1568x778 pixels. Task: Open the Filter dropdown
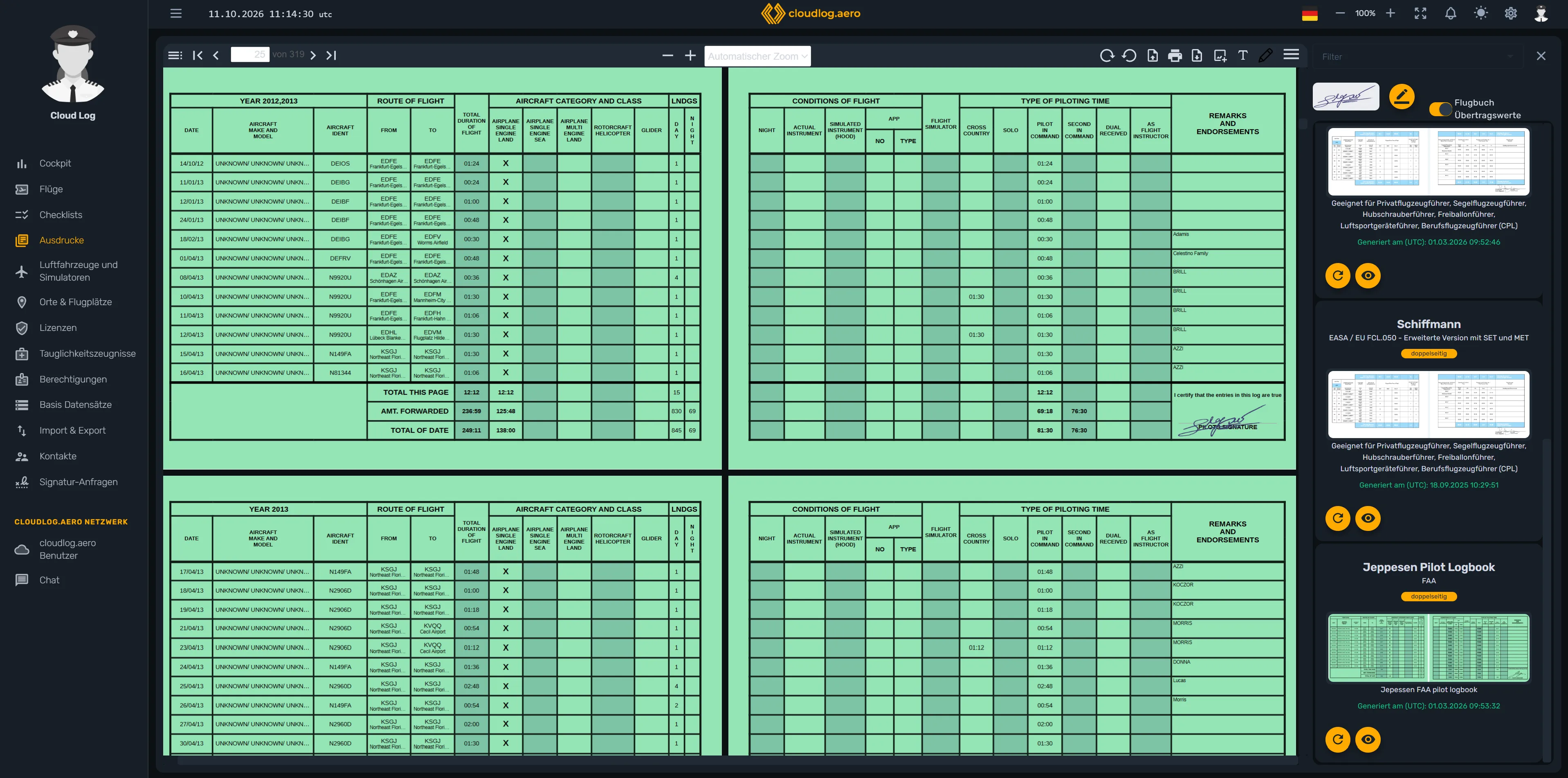coord(1417,56)
